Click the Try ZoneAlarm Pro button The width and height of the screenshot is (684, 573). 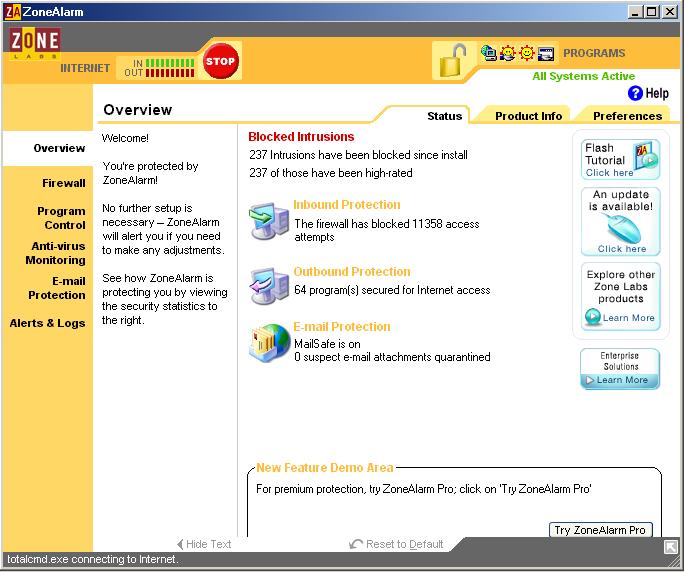[600, 530]
